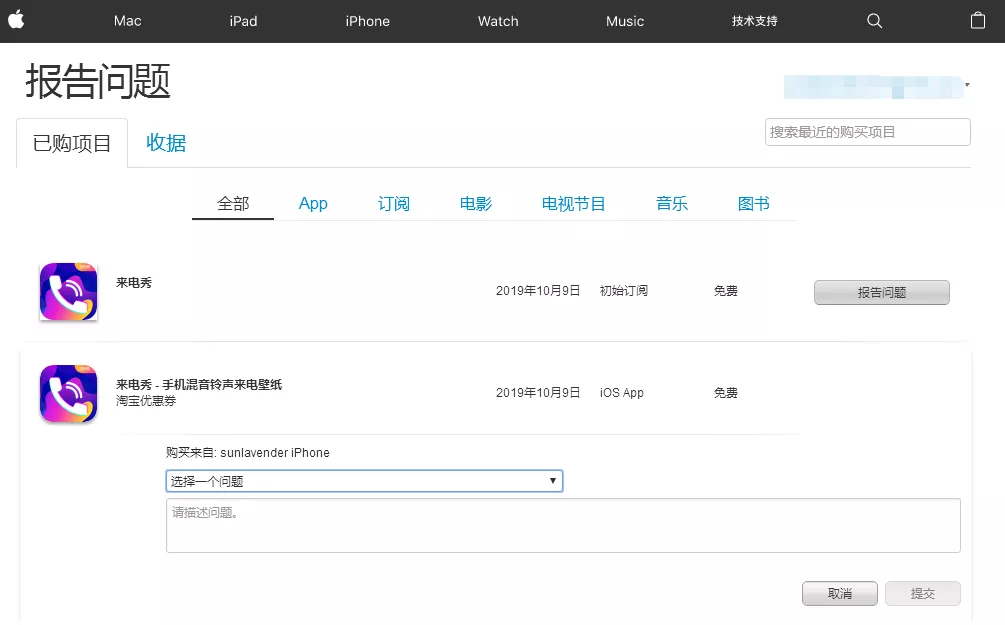Click the 提交 button
This screenshot has height=625, width=1005.
pyautogui.click(x=923, y=594)
